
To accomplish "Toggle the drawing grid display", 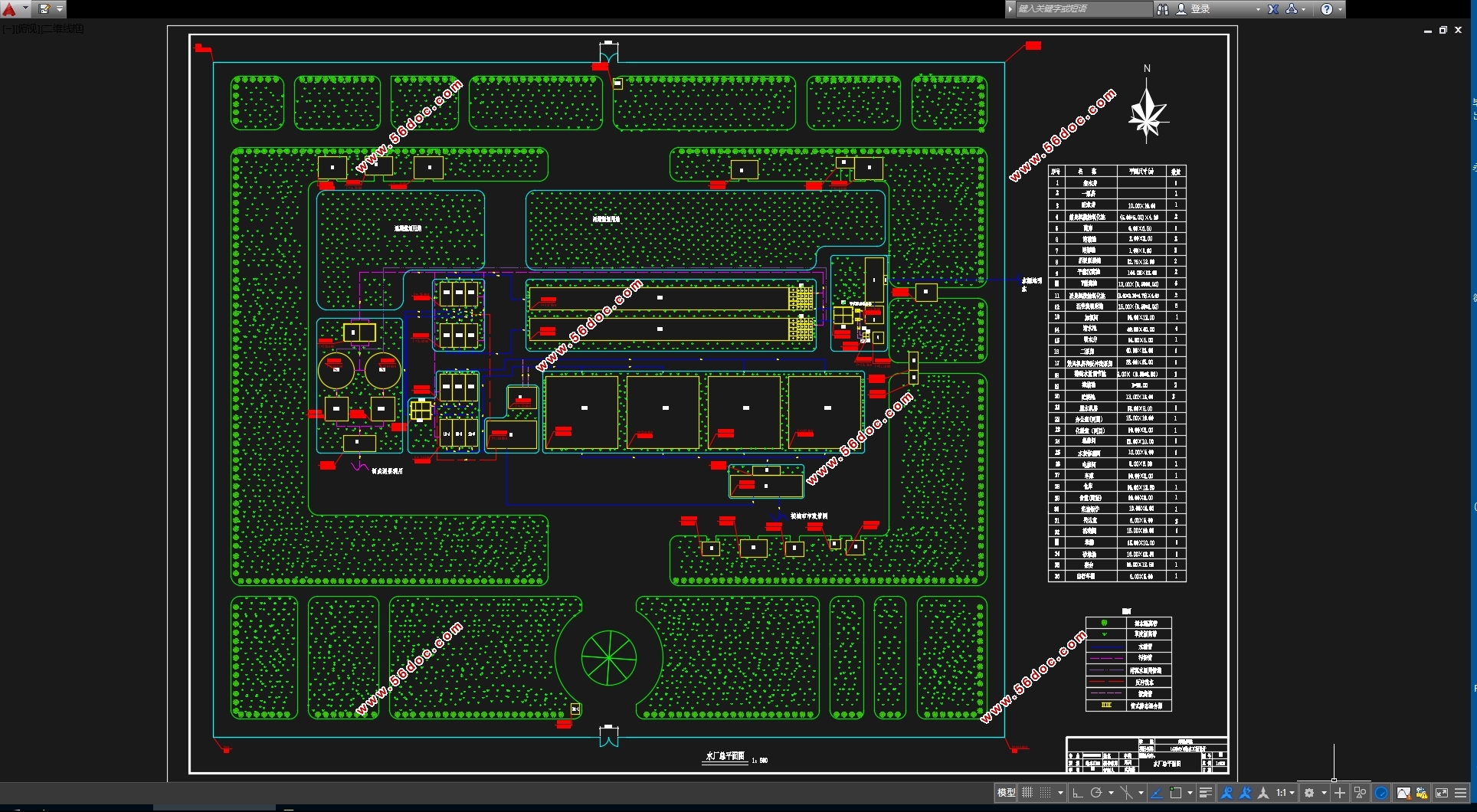I will [x=1027, y=793].
